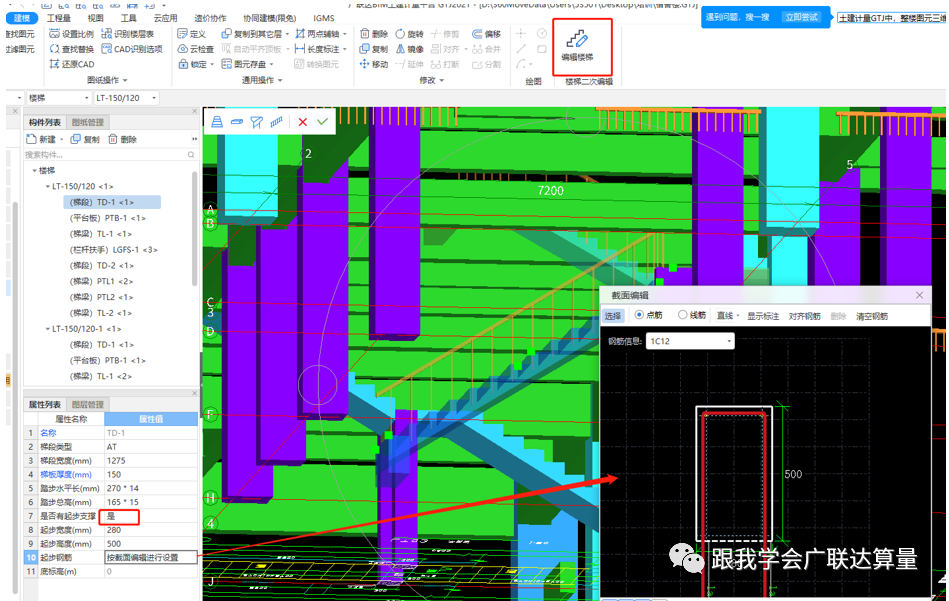This screenshot has height=601, width=949.
Task: Open the 工具 ribbon tab
Action: 128,18
